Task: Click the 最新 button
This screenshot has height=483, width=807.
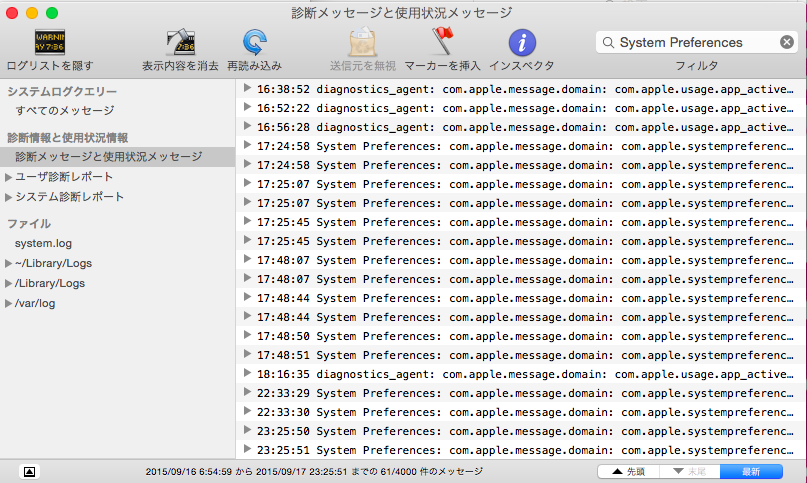Action: coord(751,471)
